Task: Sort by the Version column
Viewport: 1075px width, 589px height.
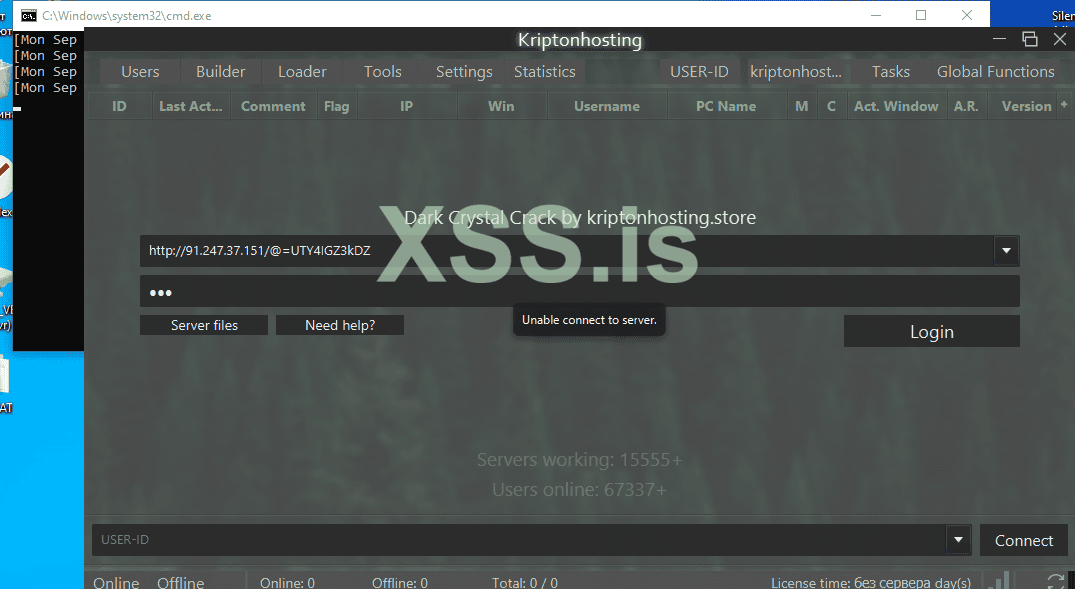Action: 1026,106
